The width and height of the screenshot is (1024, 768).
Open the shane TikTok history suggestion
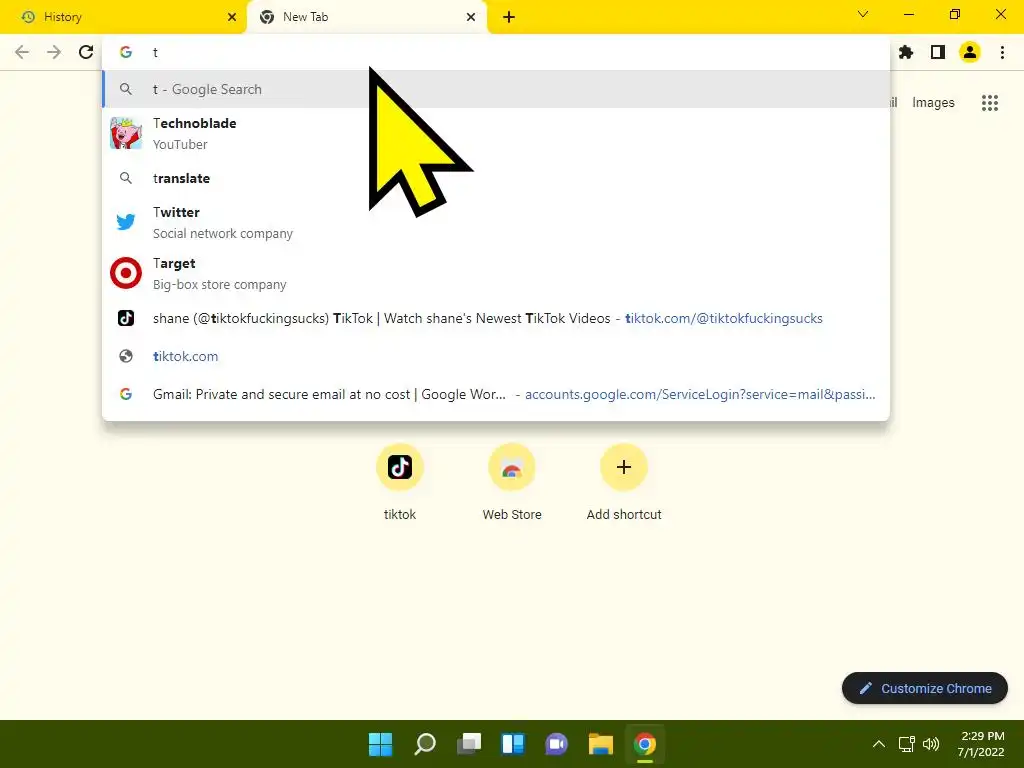(x=496, y=318)
